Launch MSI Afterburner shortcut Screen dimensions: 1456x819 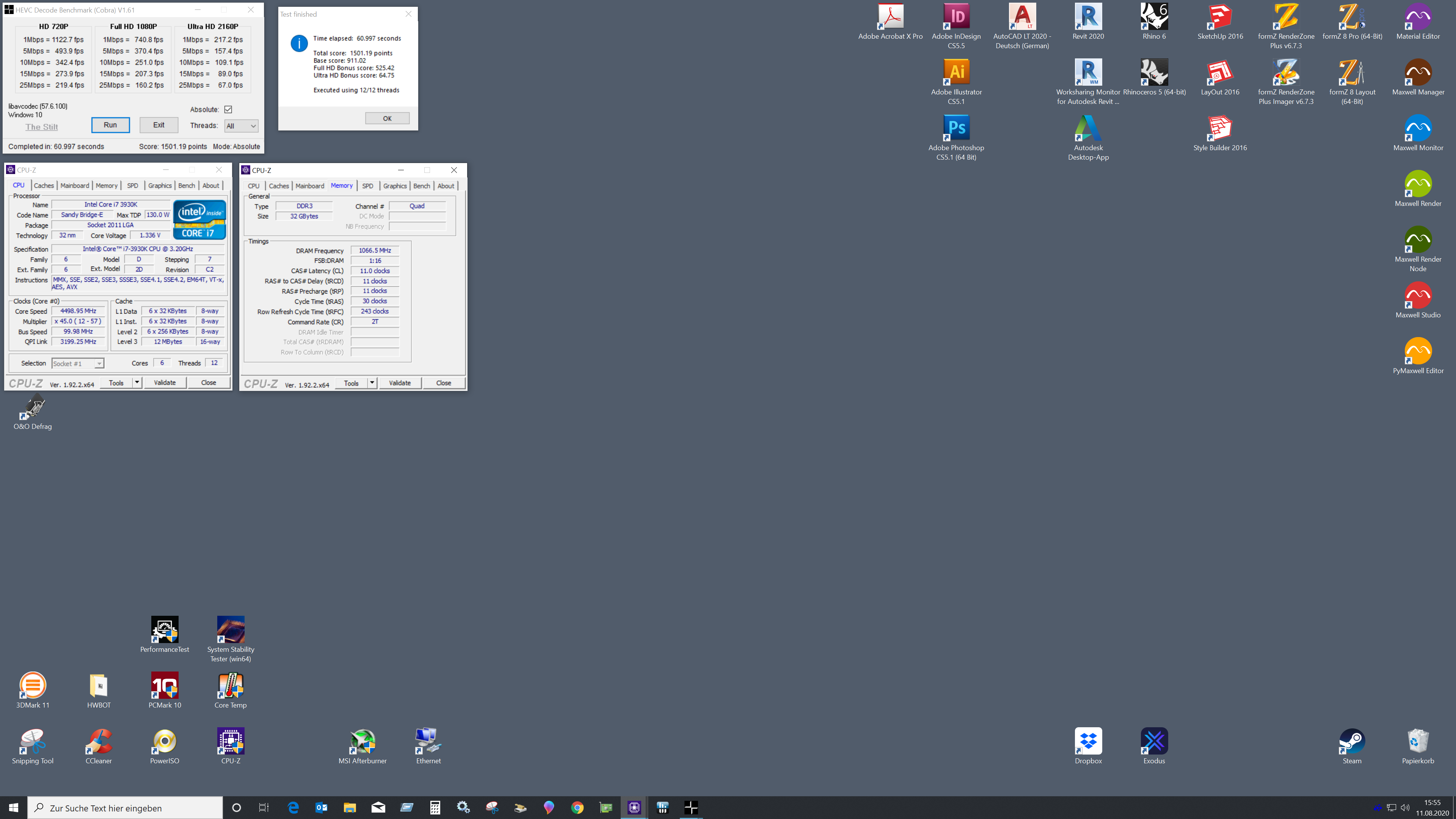(362, 746)
